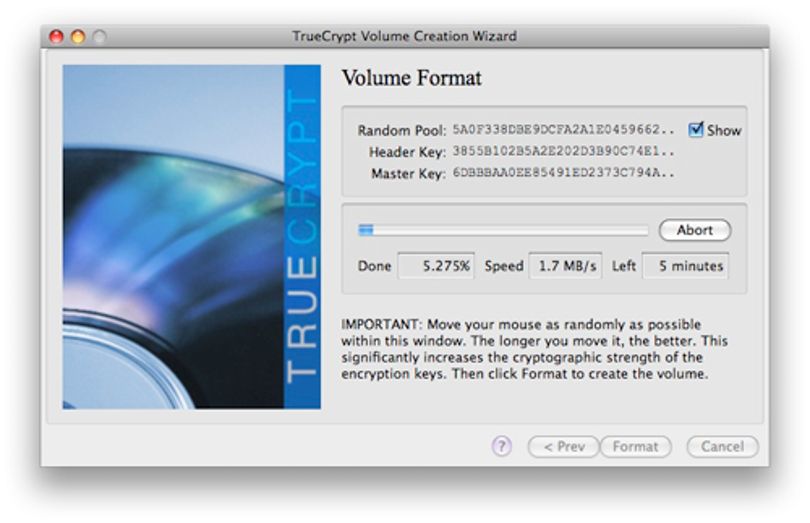Click the Random Pool hex value

[564, 129]
